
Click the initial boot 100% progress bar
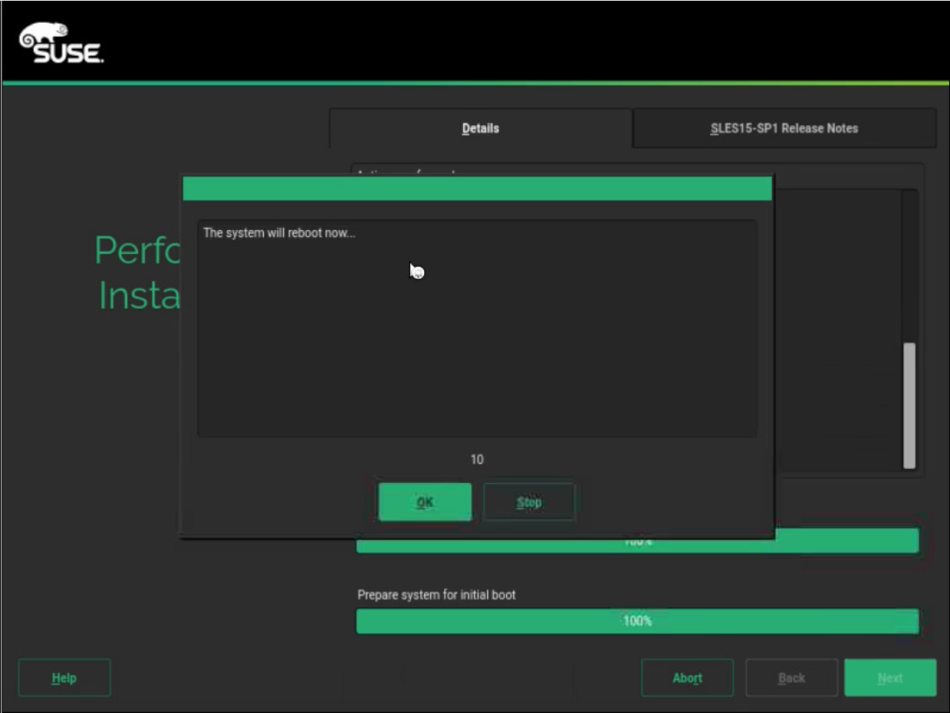(637, 621)
